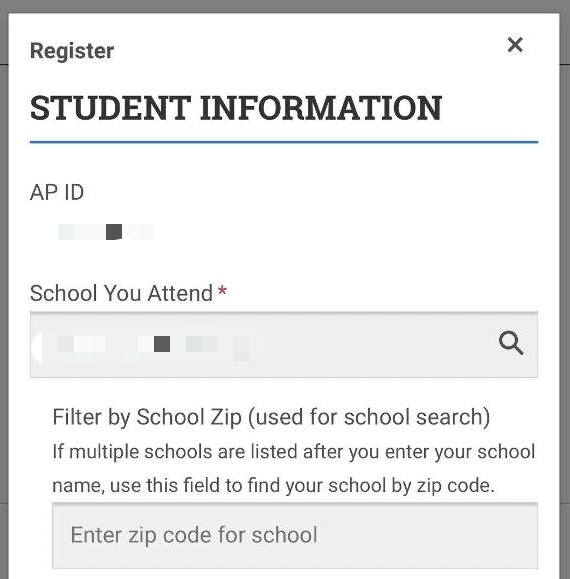Click the "(used for school search)" text
This screenshot has height=579, width=570.
(369, 417)
